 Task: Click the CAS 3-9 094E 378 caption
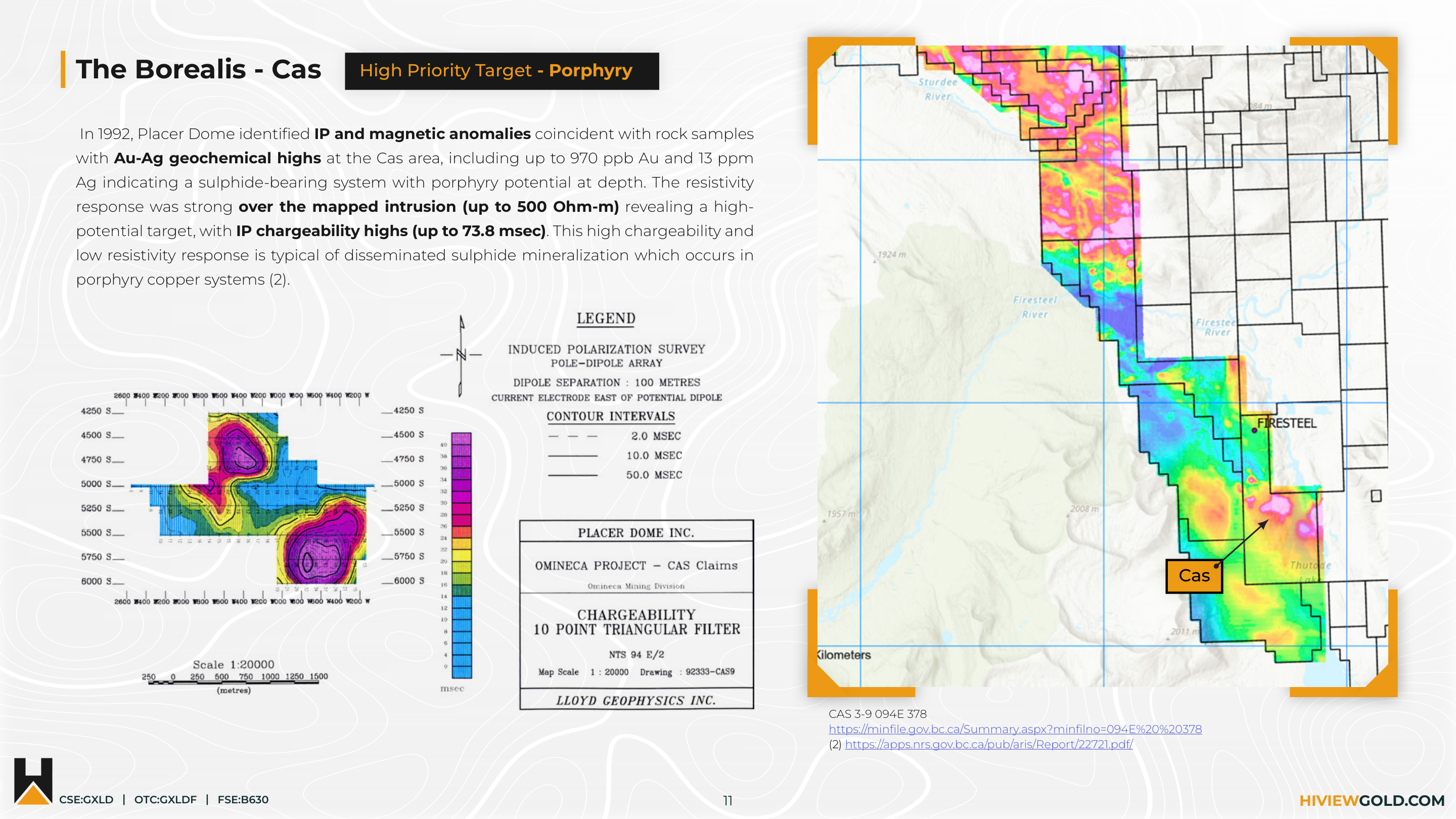coord(877,714)
